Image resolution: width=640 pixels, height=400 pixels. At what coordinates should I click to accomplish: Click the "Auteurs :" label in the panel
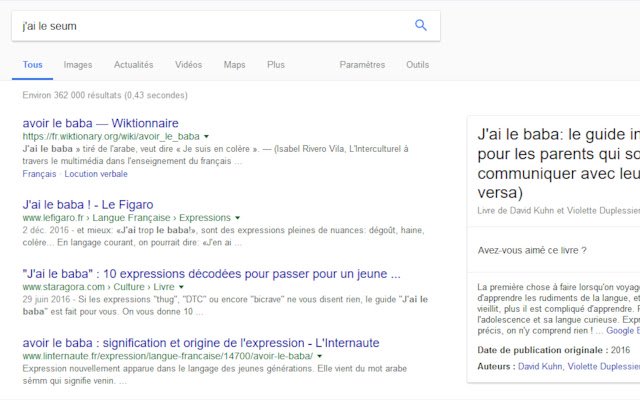[x=496, y=366]
